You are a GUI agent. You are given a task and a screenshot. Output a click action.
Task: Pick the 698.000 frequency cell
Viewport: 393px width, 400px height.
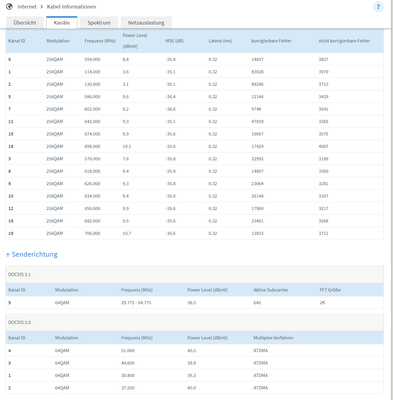[x=92, y=146]
